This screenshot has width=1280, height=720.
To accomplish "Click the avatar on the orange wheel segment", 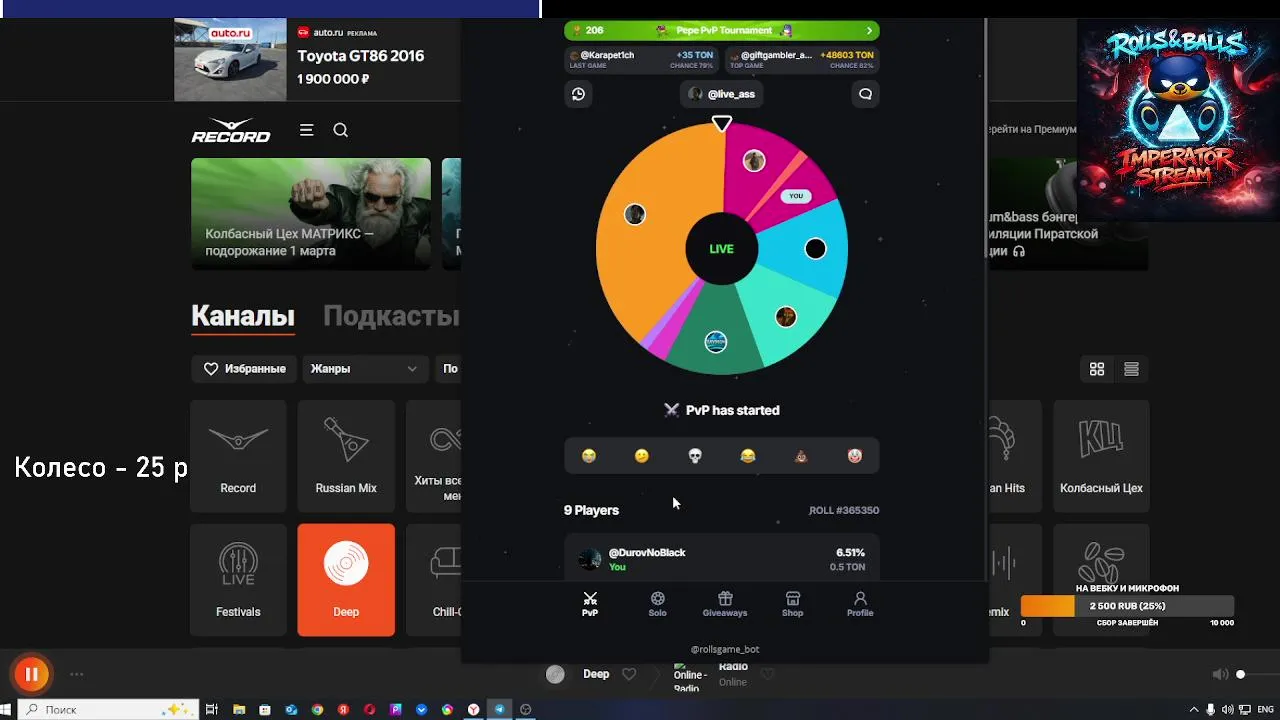I will 635,215.
